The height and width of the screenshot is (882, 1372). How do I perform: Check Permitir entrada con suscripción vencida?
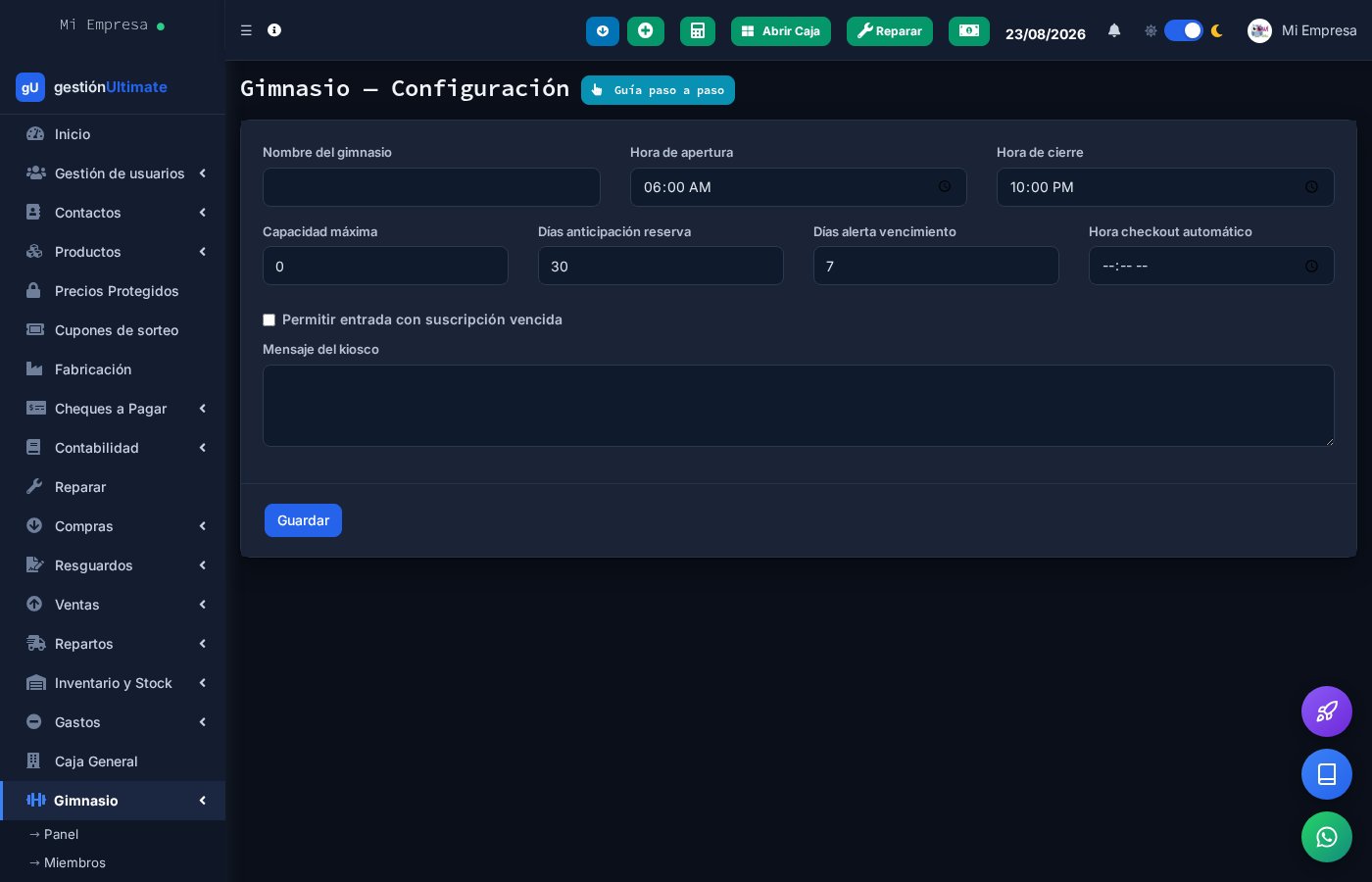click(x=269, y=320)
